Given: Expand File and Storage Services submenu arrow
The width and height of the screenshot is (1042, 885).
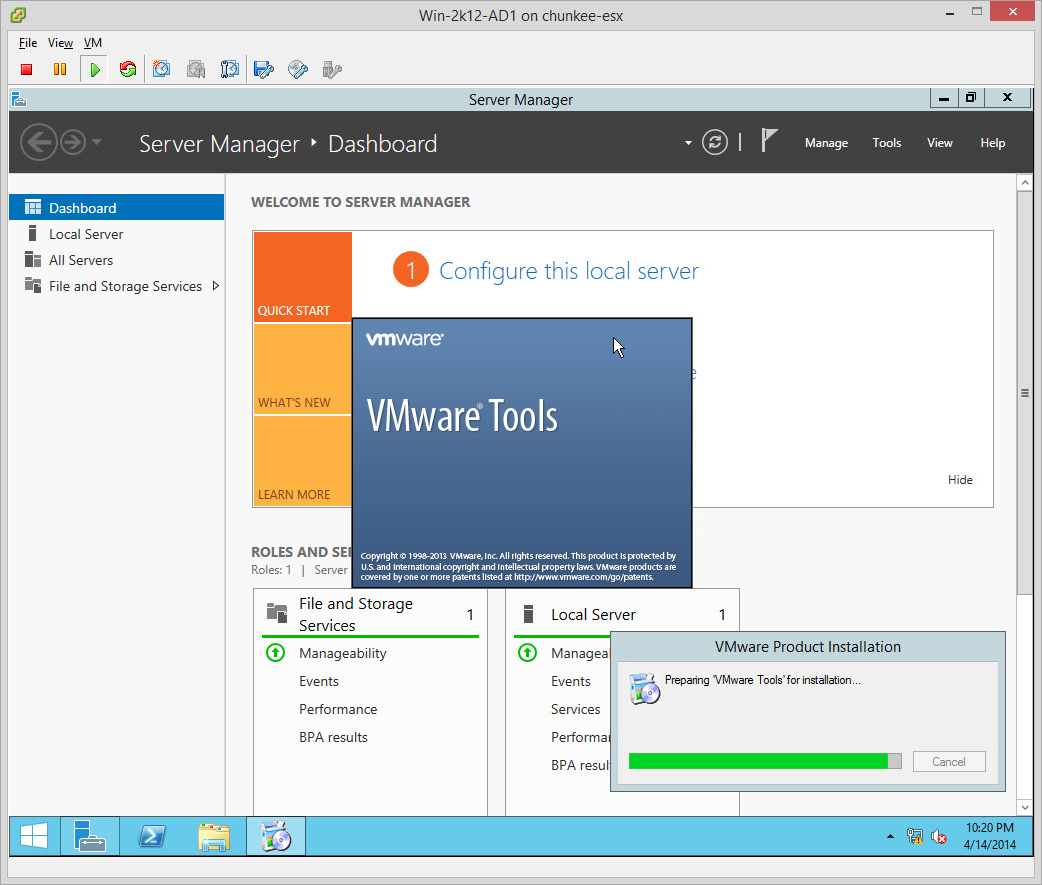Looking at the screenshot, I should pos(216,286).
